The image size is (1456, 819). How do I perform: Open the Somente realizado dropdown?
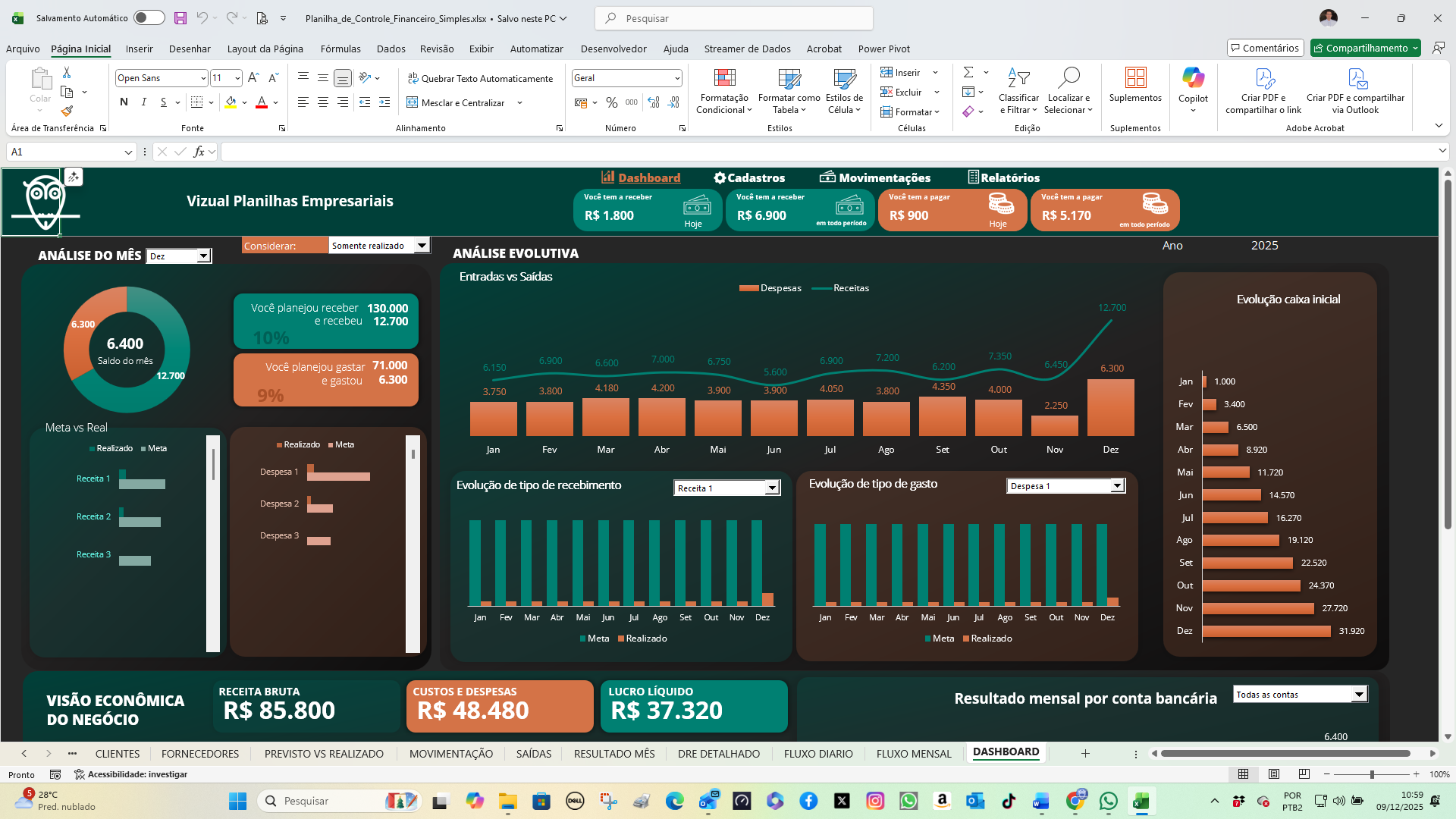point(422,246)
